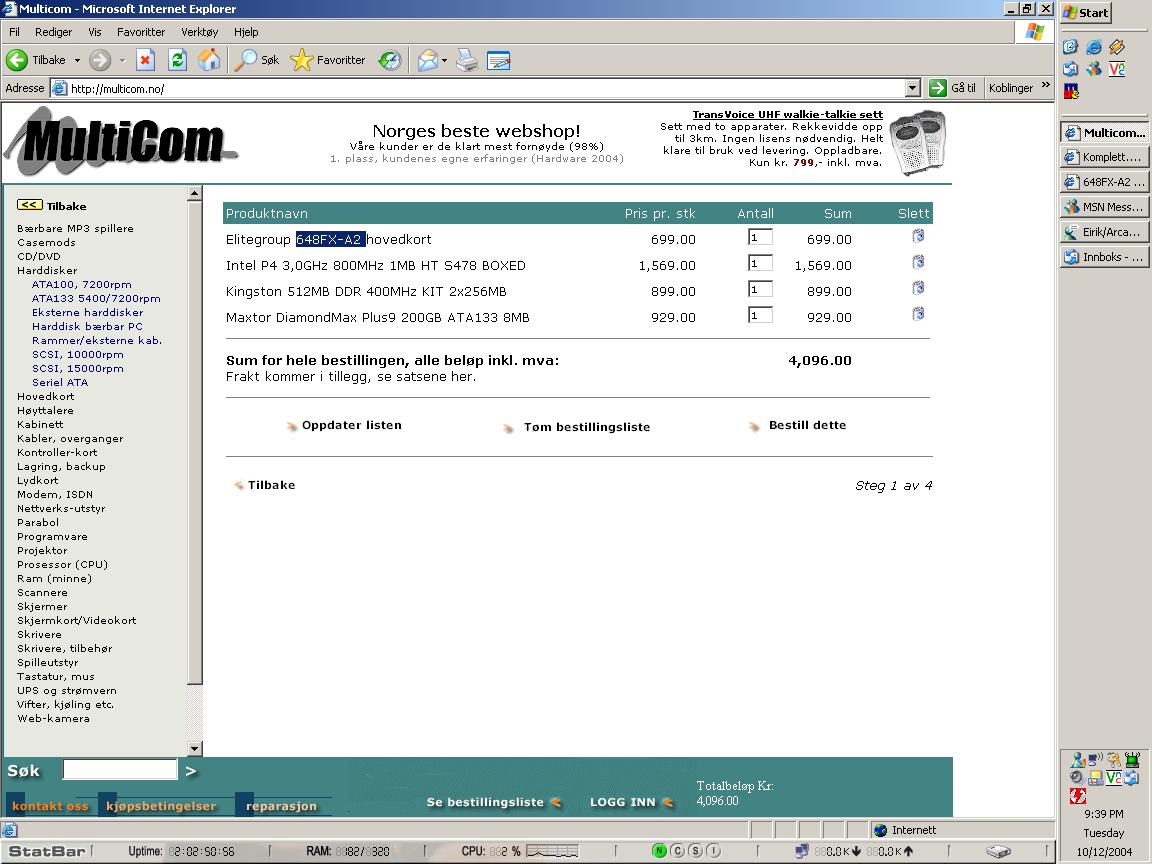
Task: Click the TransVoice UHF walkie-talkie sett link
Action: point(788,115)
